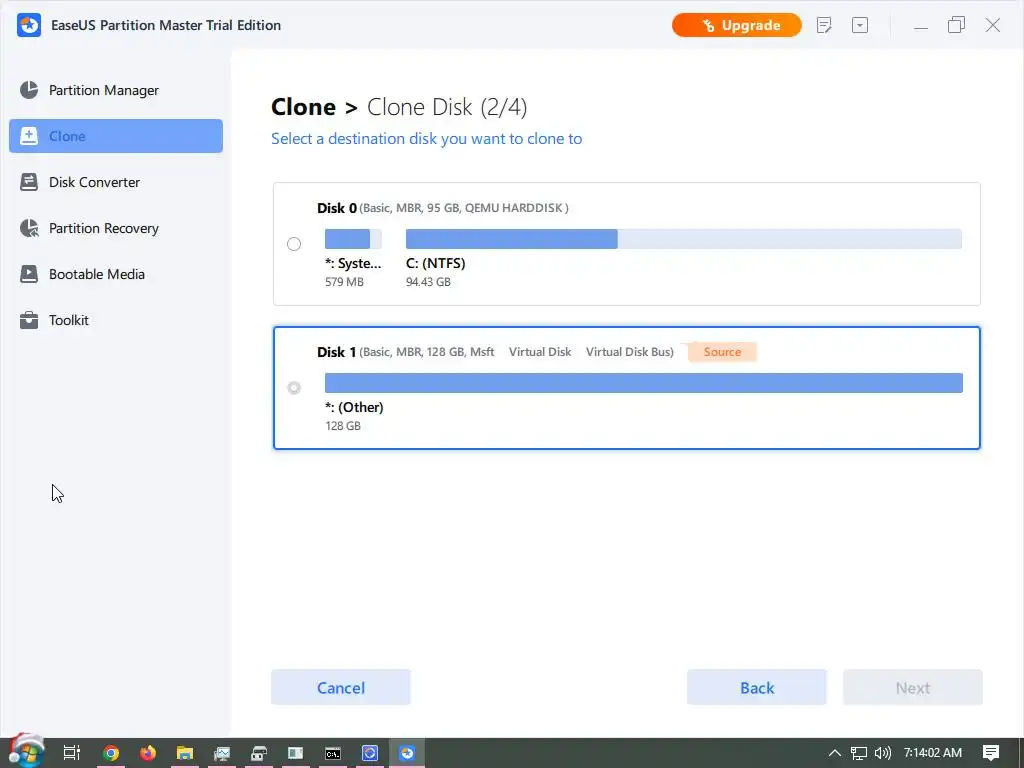
Task: Open File Explorer from the taskbar
Action: [185, 753]
